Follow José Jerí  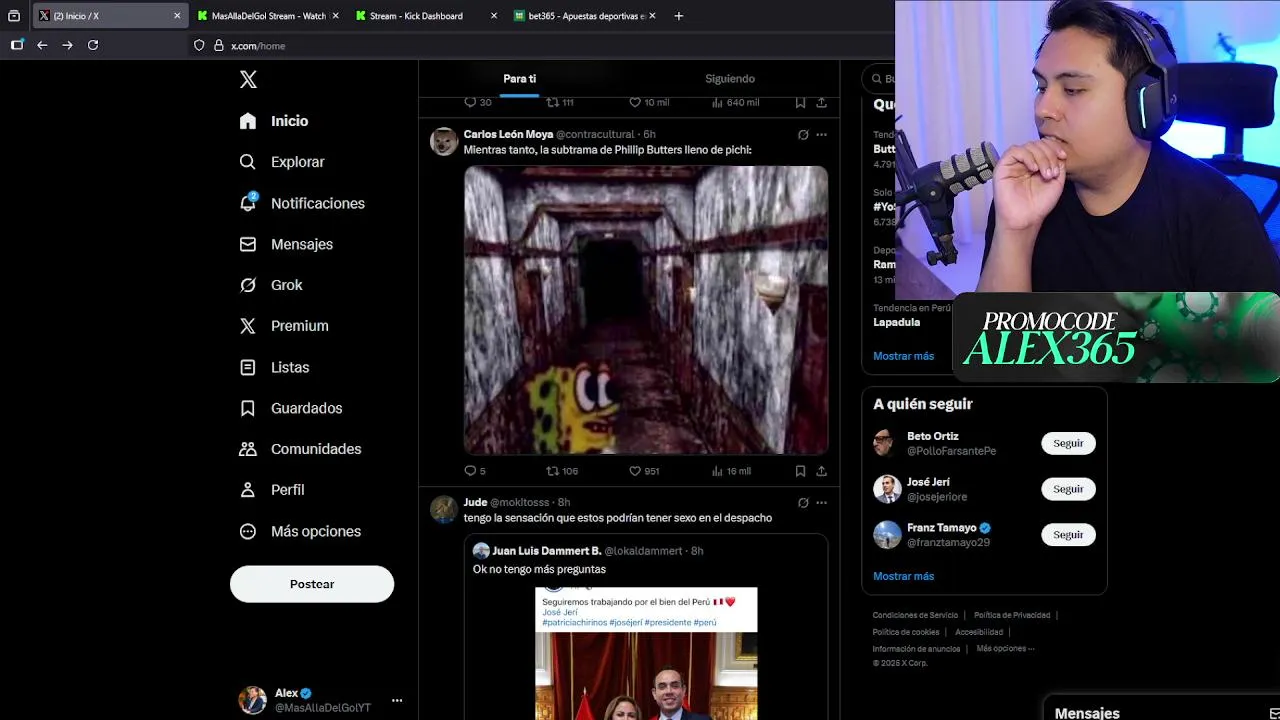[x=1068, y=489]
